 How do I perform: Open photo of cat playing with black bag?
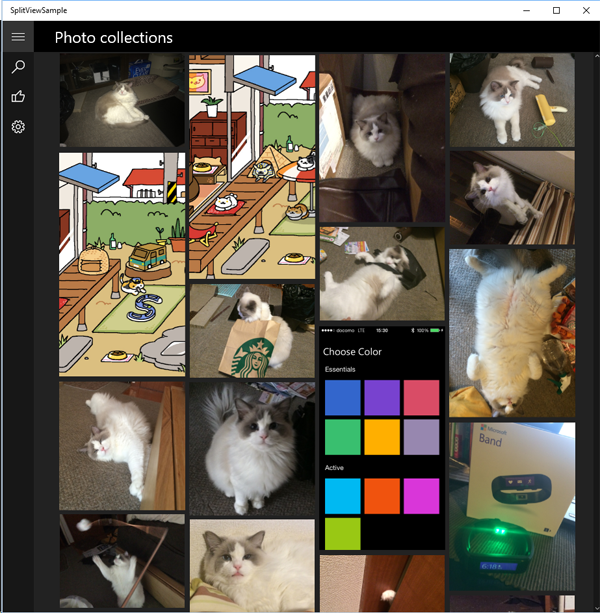click(x=382, y=274)
